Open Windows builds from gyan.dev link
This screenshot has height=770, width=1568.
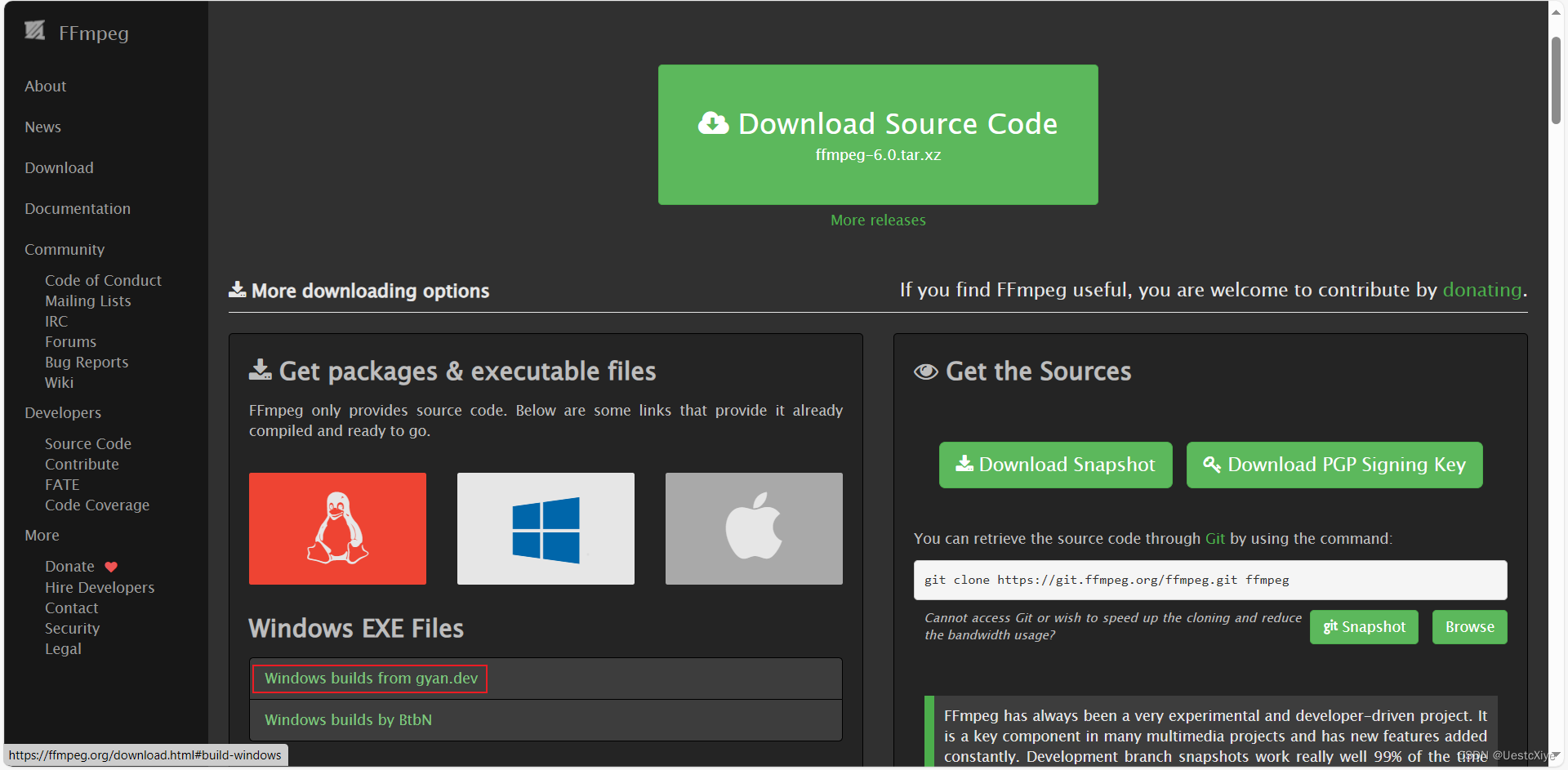click(371, 679)
